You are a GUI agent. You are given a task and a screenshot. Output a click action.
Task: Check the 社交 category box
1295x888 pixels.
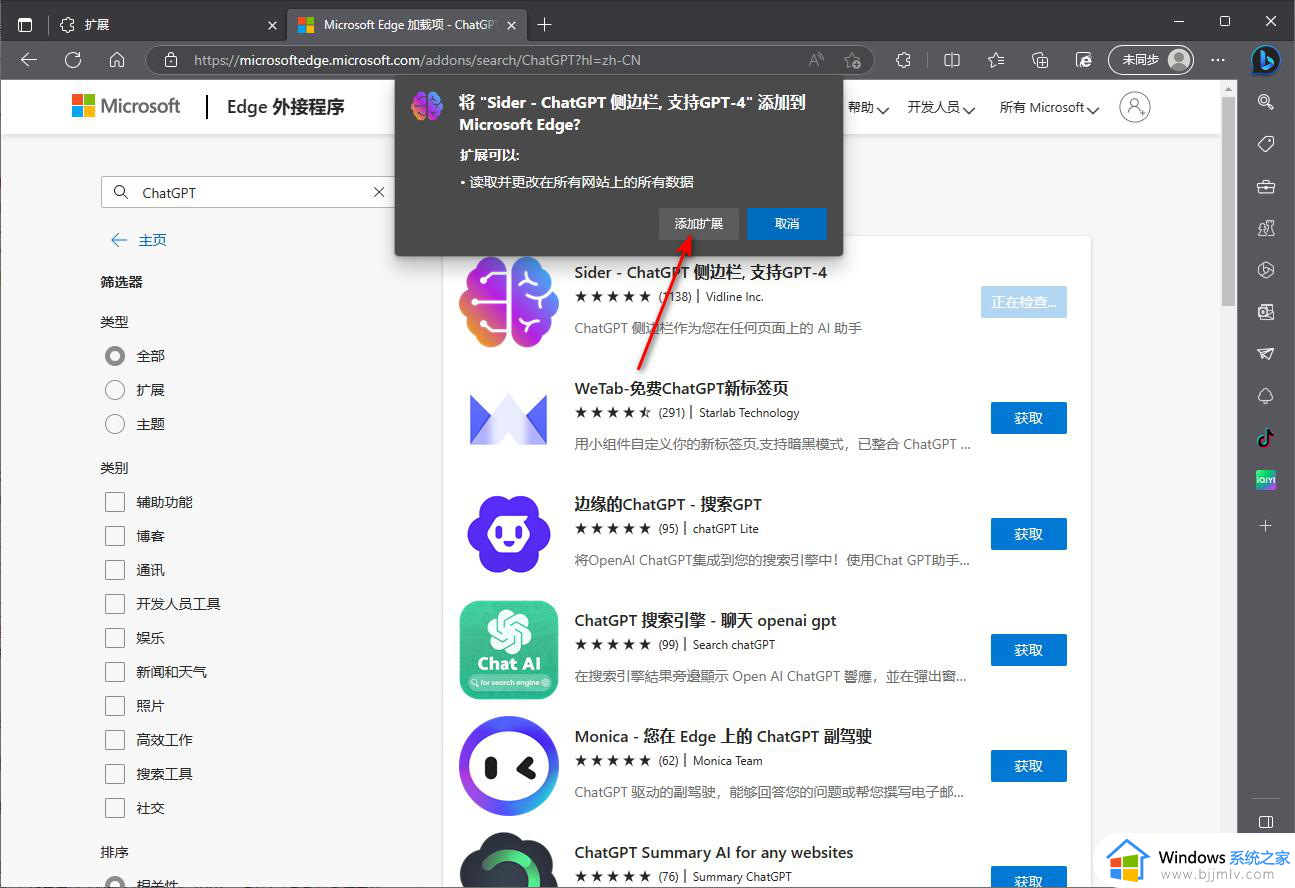pos(115,808)
